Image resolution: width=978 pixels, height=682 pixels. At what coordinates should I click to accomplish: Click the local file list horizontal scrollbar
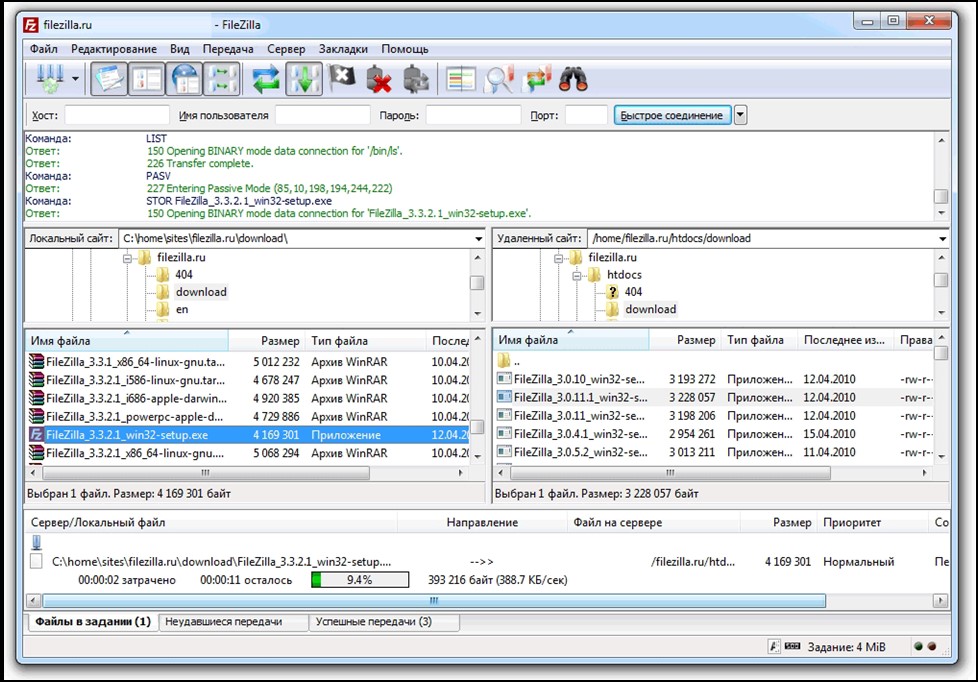pos(206,473)
